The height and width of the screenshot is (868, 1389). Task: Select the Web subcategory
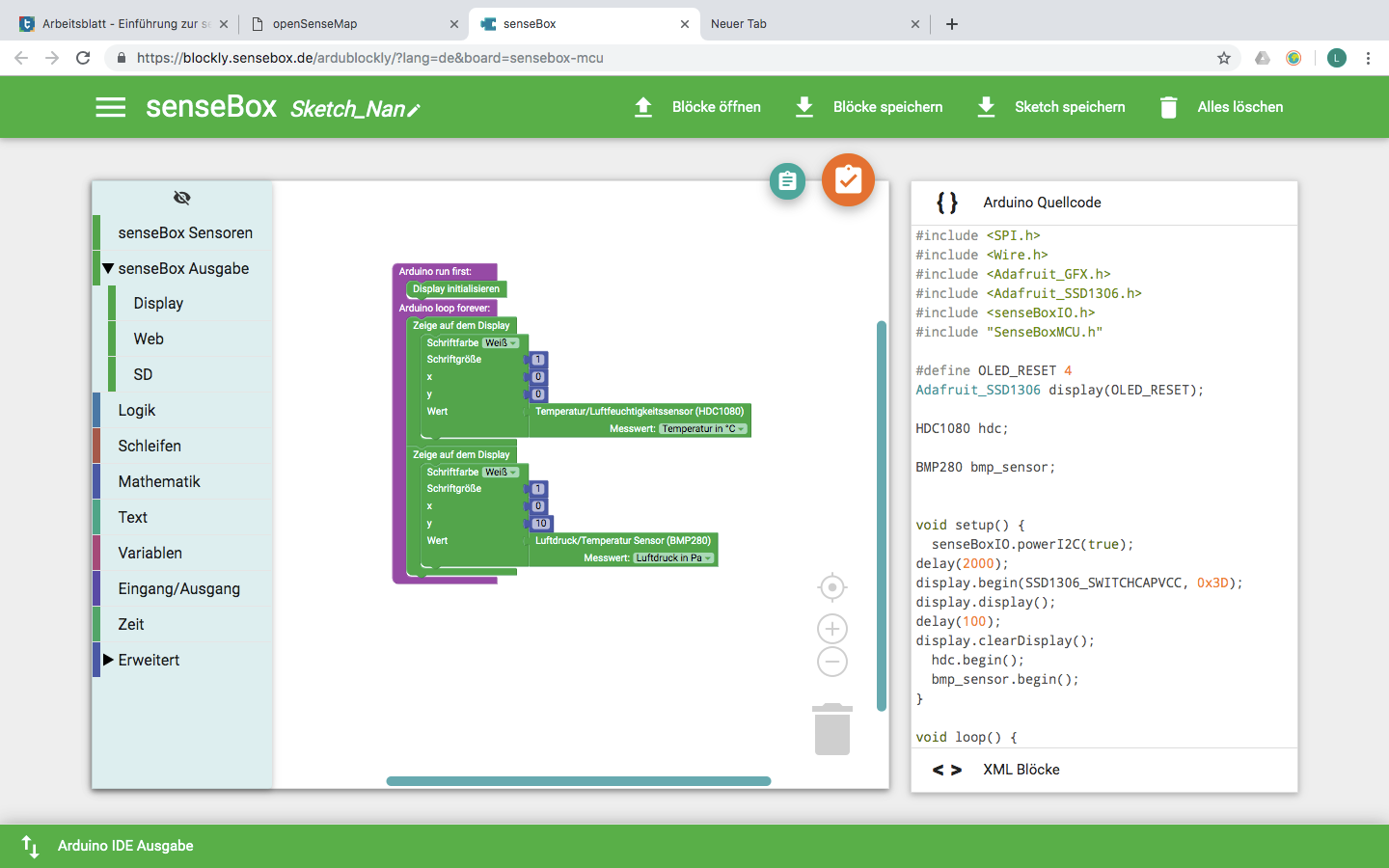click(x=191, y=339)
